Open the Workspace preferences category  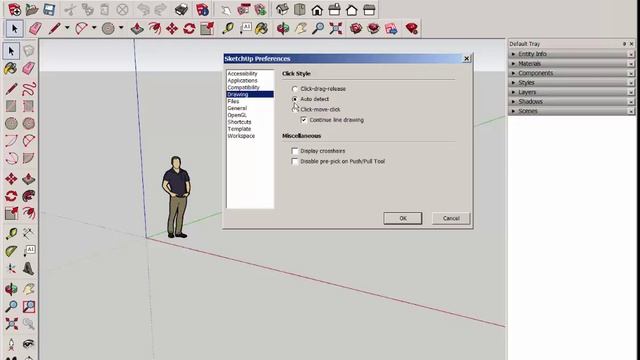coord(241,136)
